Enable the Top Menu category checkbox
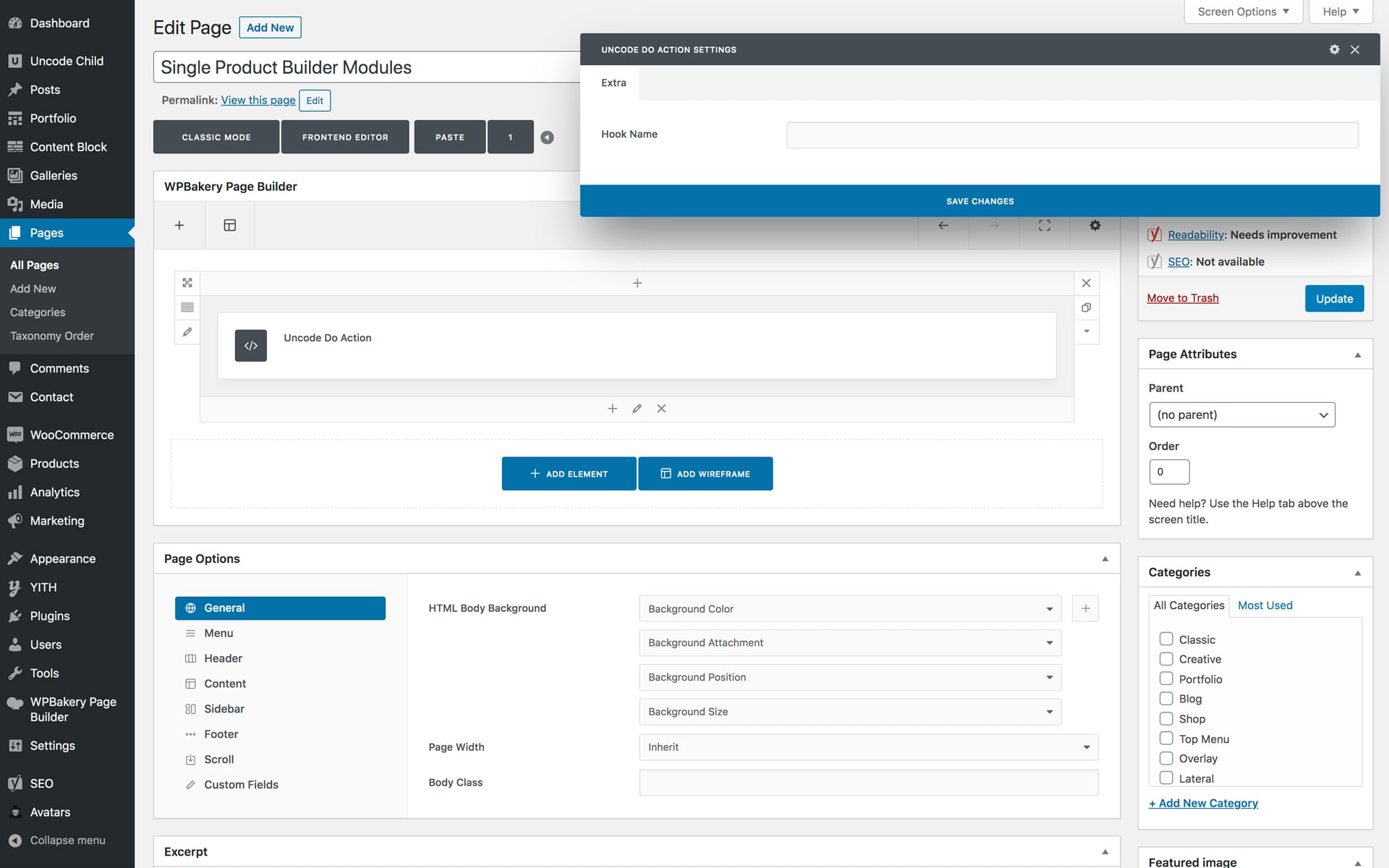The height and width of the screenshot is (868, 1389). [x=1166, y=739]
